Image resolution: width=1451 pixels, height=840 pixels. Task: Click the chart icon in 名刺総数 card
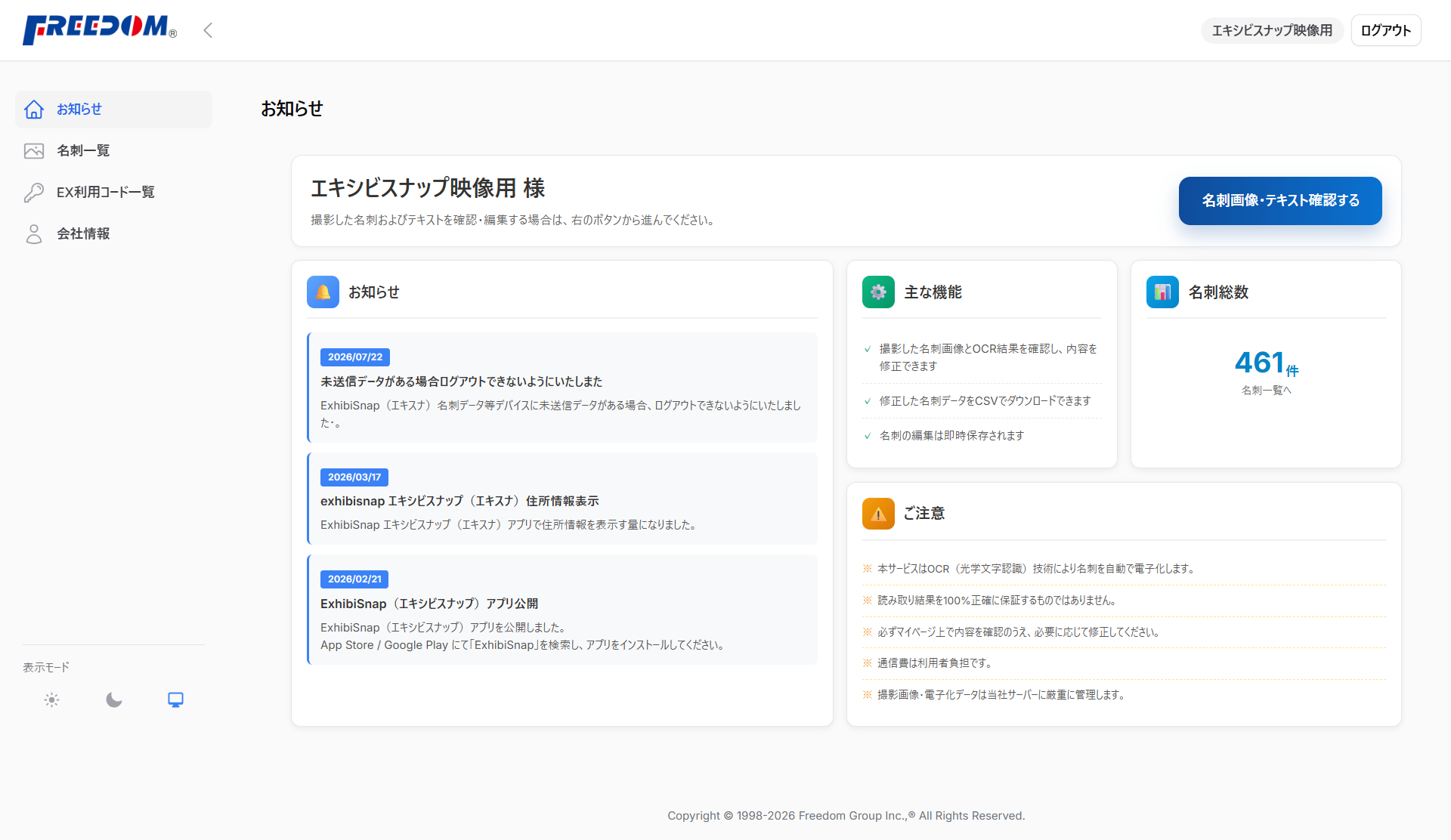point(1162,292)
